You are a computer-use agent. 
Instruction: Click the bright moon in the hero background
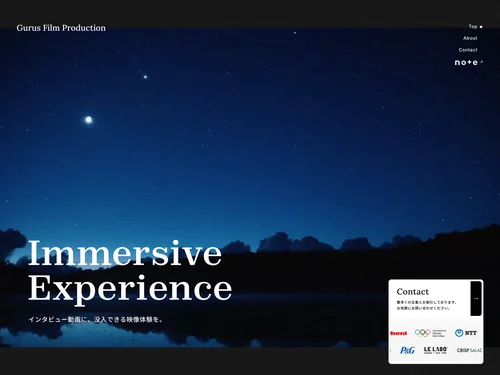click(88, 120)
